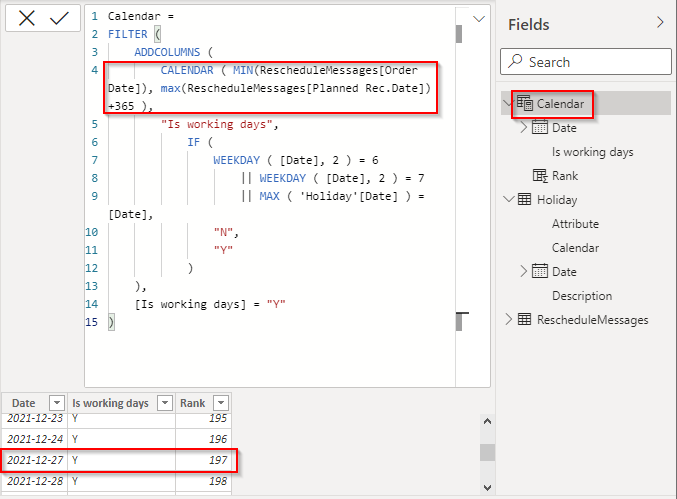The height and width of the screenshot is (499, 677).
Task: Select RescheduleMessages table name
Action: tap(592, 320)
